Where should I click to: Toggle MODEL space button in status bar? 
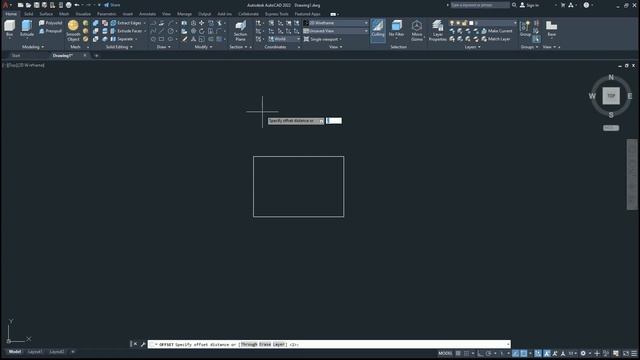click(445, 353)
